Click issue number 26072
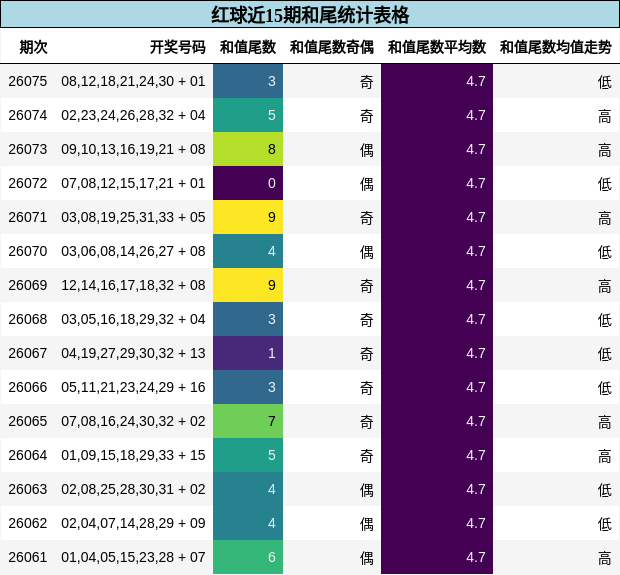Viewport: 620px width, 575px height. pos(28,183)
